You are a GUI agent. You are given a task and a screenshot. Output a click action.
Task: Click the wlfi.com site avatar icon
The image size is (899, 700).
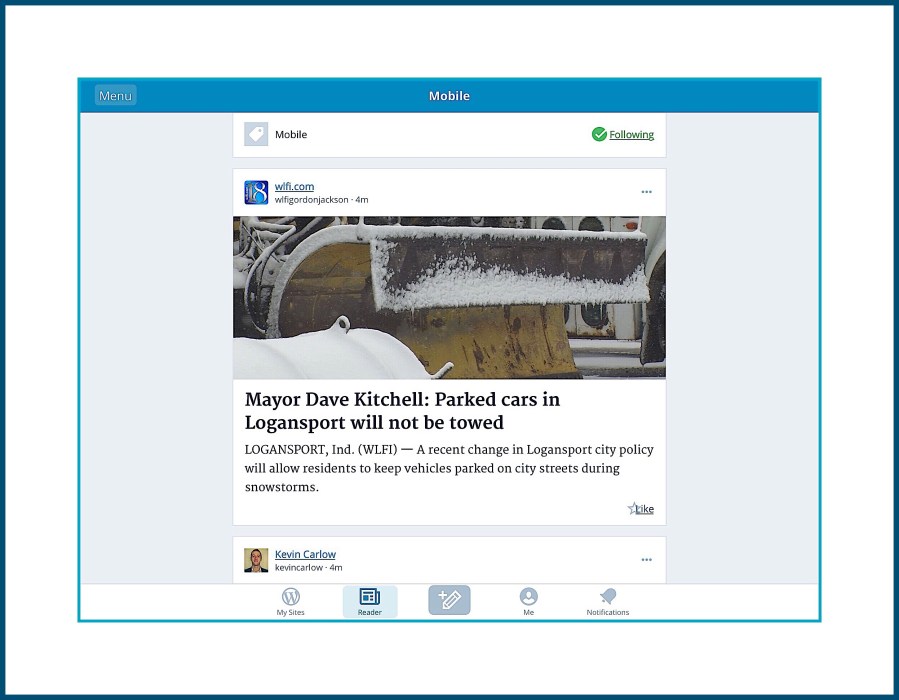[x=256, y=193]
